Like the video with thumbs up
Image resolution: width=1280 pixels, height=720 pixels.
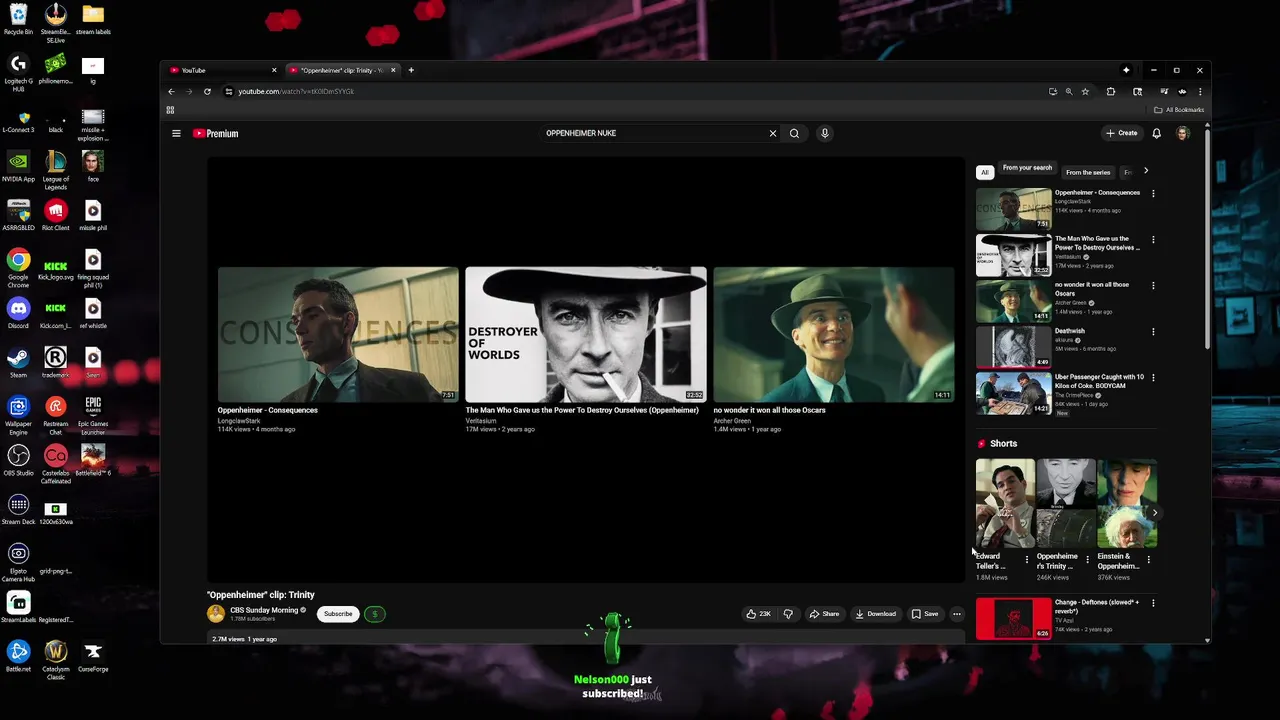pos(759,614)
